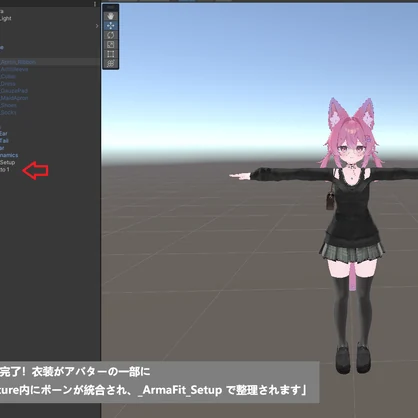
Task: Select the Rotate tool
Action: pos(110,35)
